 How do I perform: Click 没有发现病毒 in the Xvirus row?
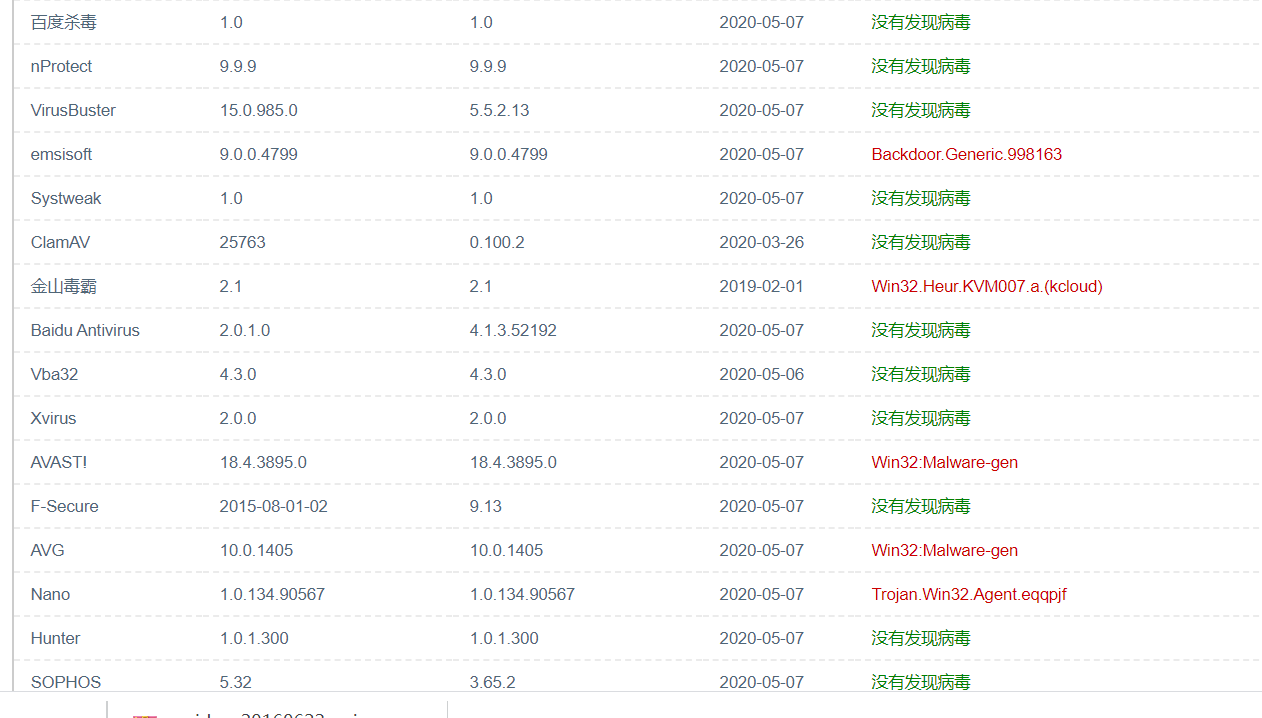(x=921, y=418)
